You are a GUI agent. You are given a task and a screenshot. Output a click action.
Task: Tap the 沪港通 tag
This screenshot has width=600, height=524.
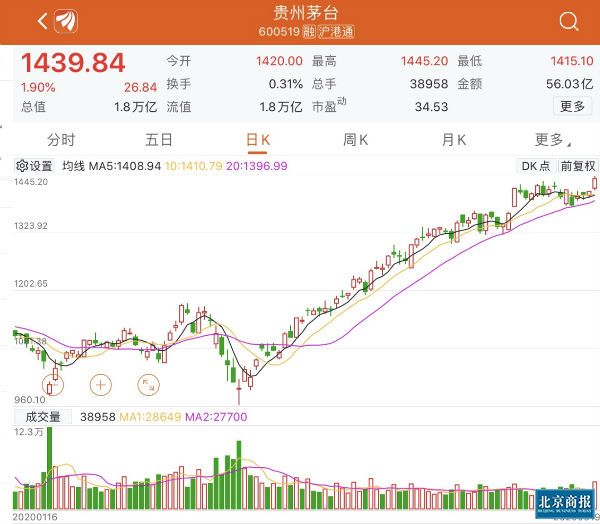[336, 31]
